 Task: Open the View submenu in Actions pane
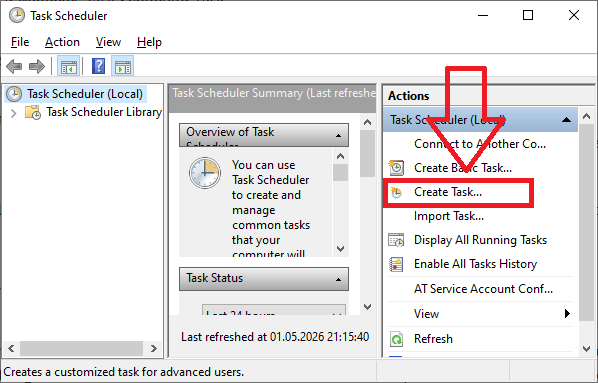[x=481, y=314]
